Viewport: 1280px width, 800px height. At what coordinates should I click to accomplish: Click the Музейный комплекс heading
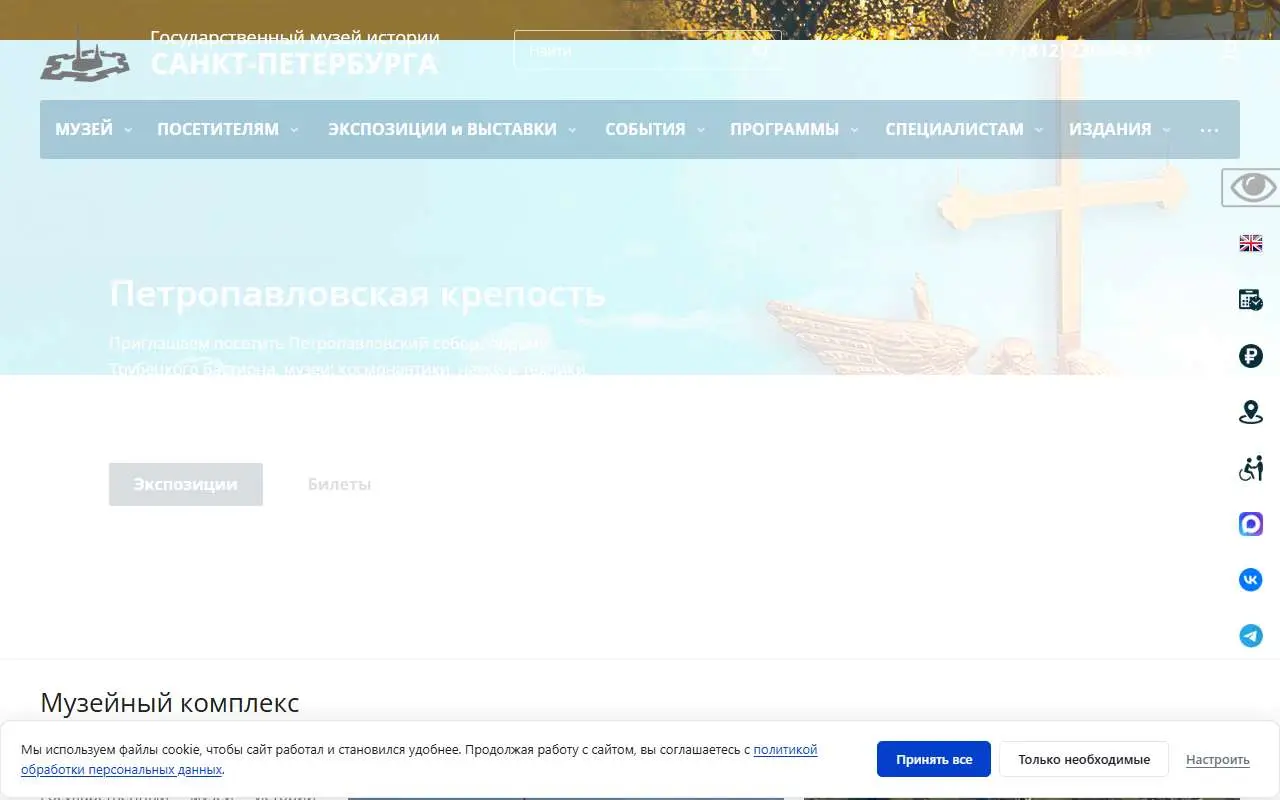tap(170, 703)
